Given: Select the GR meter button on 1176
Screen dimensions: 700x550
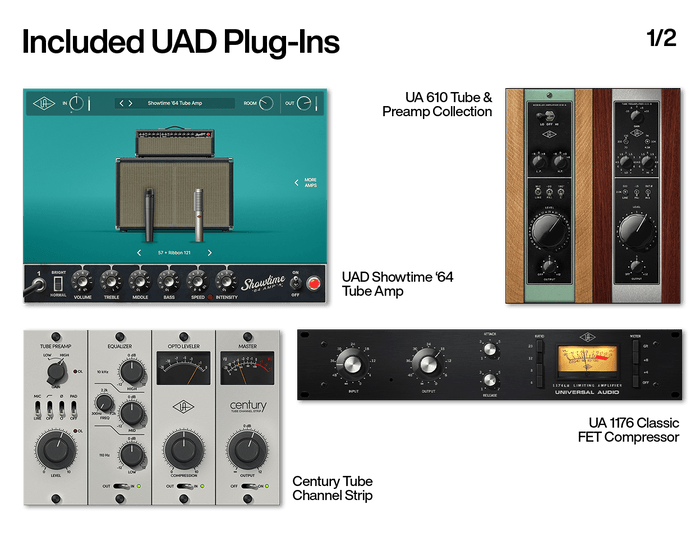Looking at the screenshot, I should click(636, 346).
